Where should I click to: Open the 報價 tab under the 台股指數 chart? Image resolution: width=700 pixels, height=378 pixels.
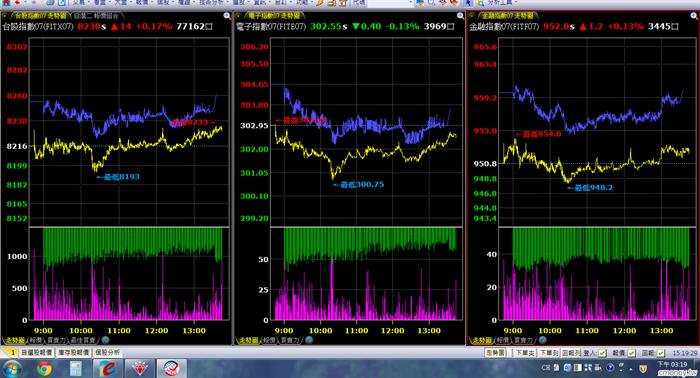coord(36,340)
